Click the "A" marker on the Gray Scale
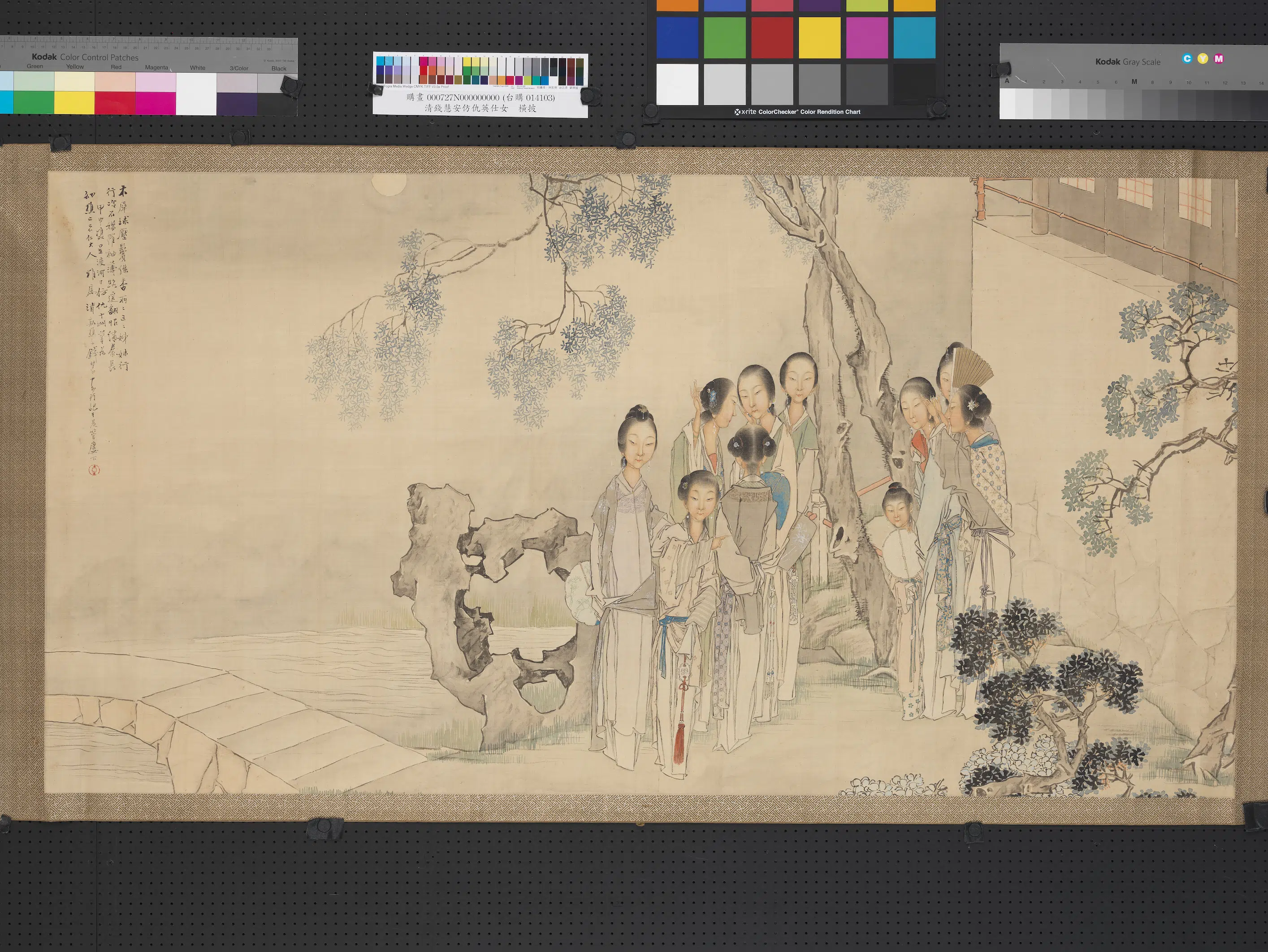 pyautogui.click(x=1007, y=81)
